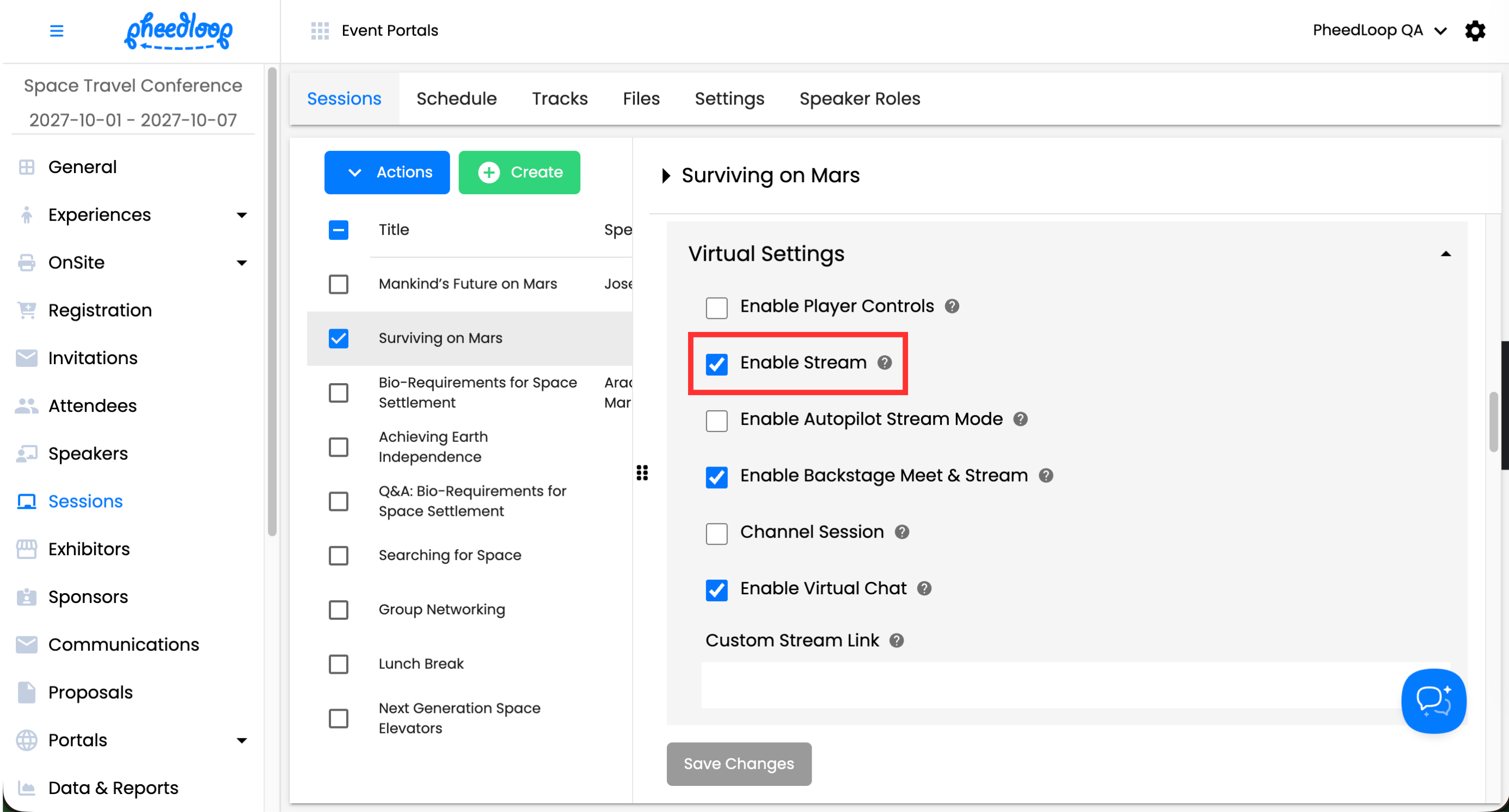Click the green Create button
Screen dimensions: 1509x812
pyautogui.click(x=519, y=172)
